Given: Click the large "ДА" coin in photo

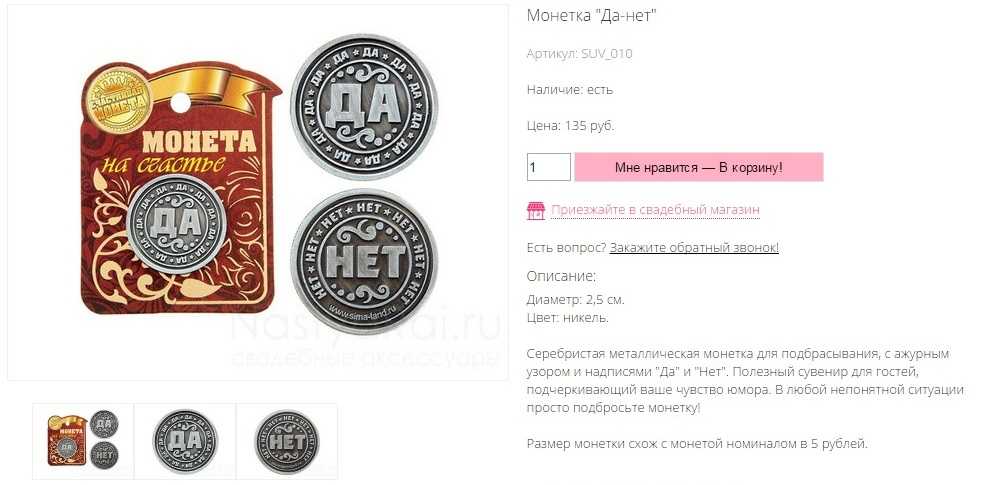Looking at the screenshot, I should click(x=364, y=107).
